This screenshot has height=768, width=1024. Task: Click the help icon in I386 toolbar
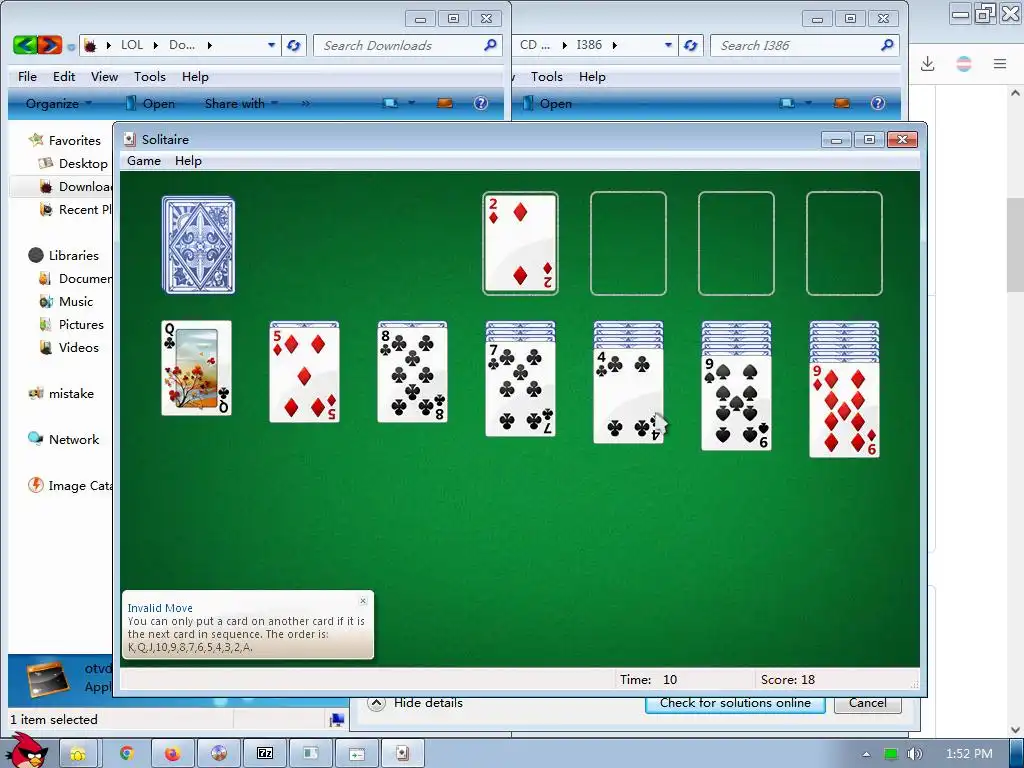click(x=878, y=103)
